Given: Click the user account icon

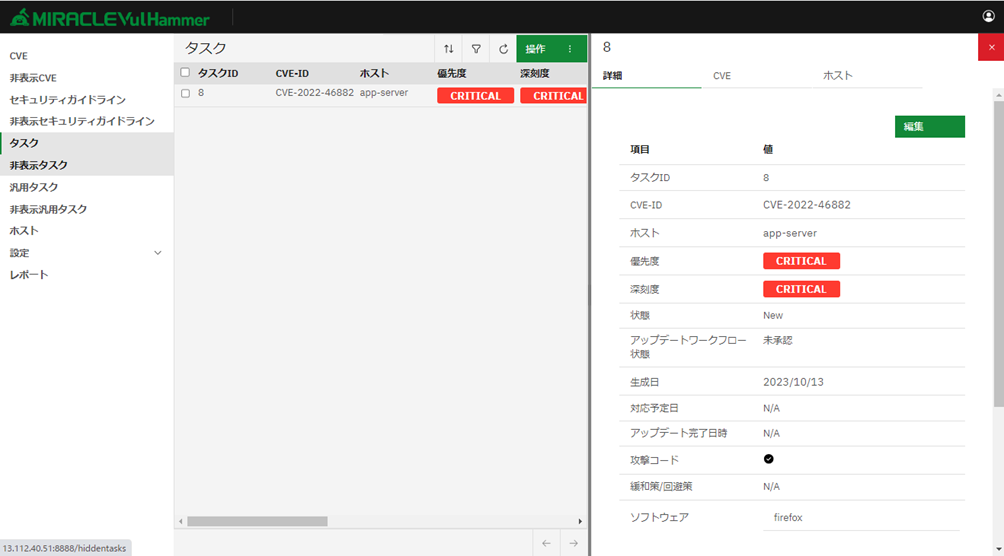Looking at the screenshot, I should pos(989,17).
